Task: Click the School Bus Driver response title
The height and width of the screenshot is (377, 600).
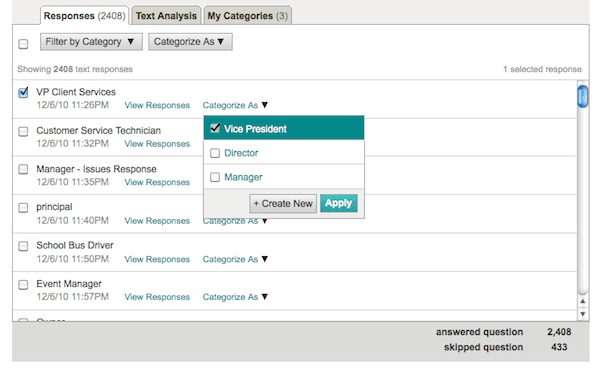Action: [75, 245]
